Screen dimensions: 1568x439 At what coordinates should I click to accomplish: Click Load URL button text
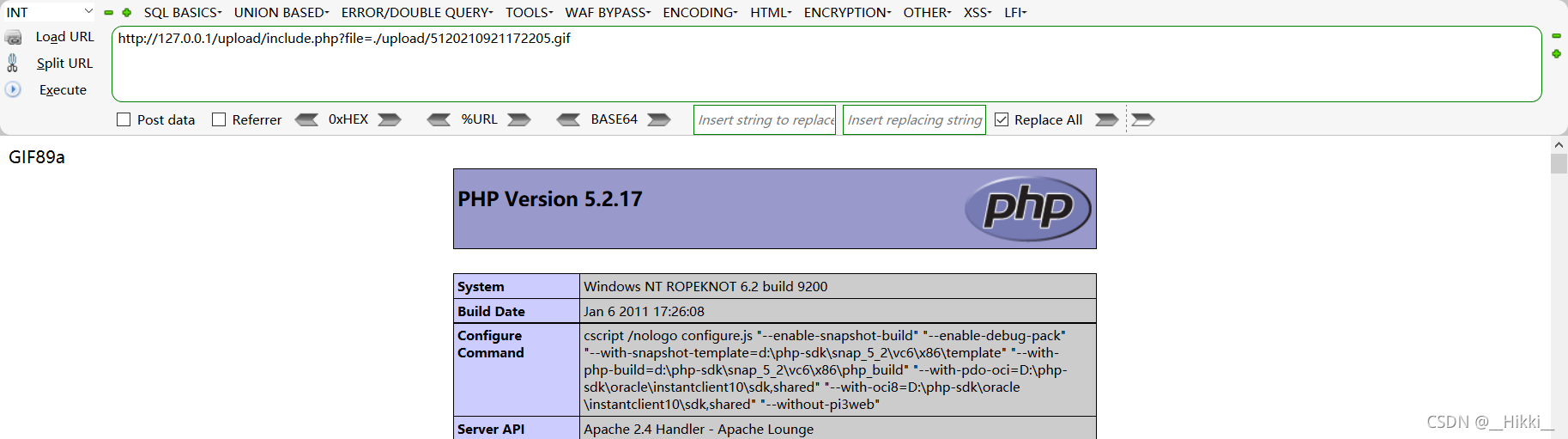click(x=65, y=37)
